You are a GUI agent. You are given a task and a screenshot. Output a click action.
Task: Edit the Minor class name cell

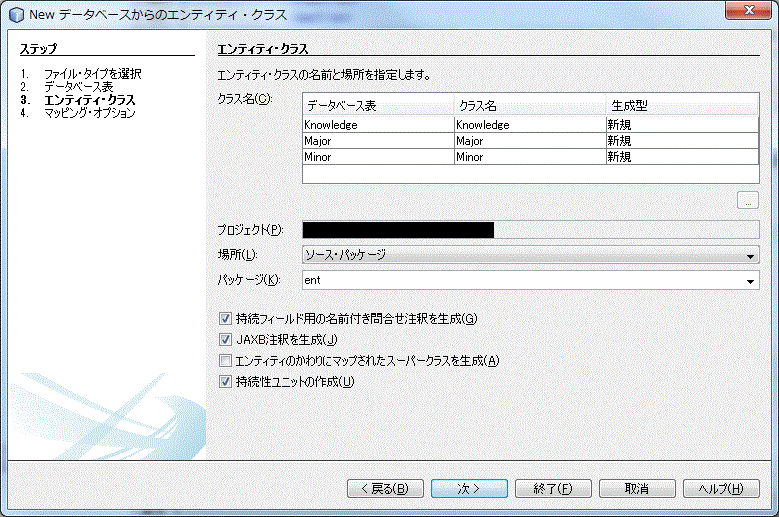click(x=530, y=156)
